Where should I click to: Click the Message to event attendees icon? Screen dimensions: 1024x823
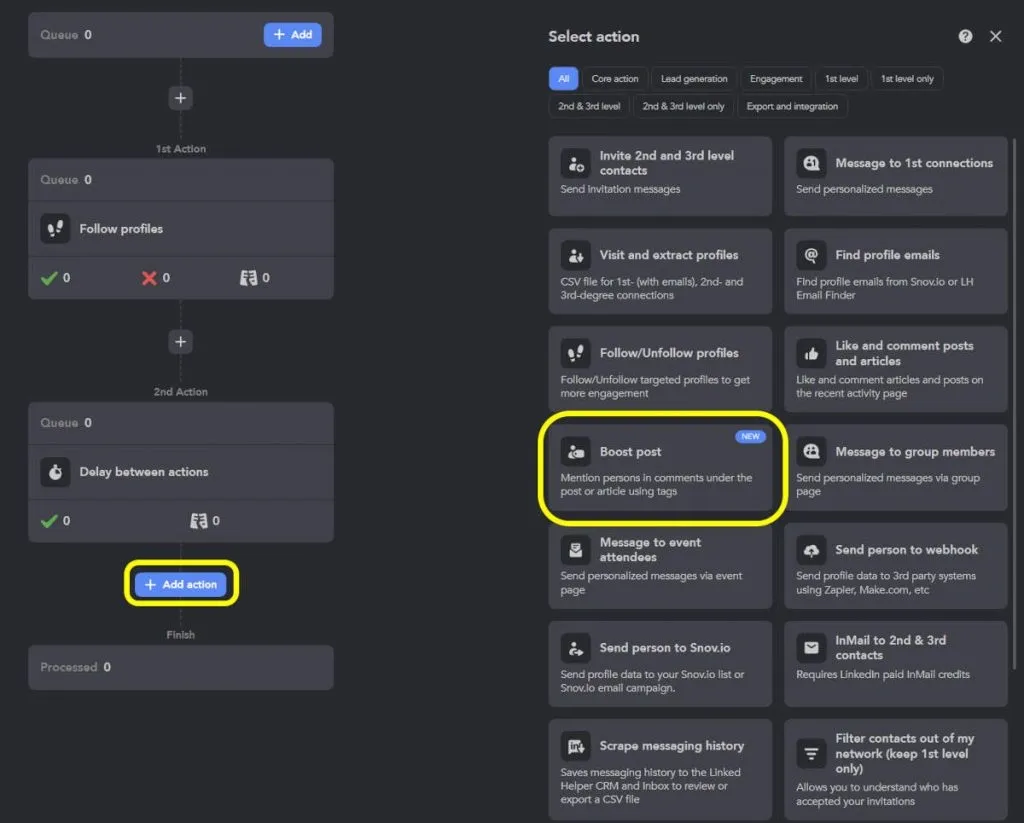click(x=575, y=550)
